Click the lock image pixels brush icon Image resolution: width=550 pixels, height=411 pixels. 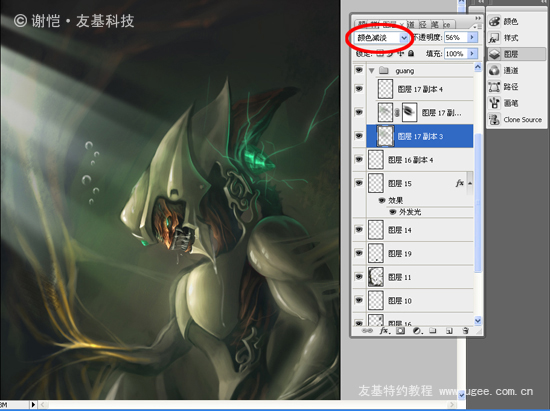(x=390, y=53)
